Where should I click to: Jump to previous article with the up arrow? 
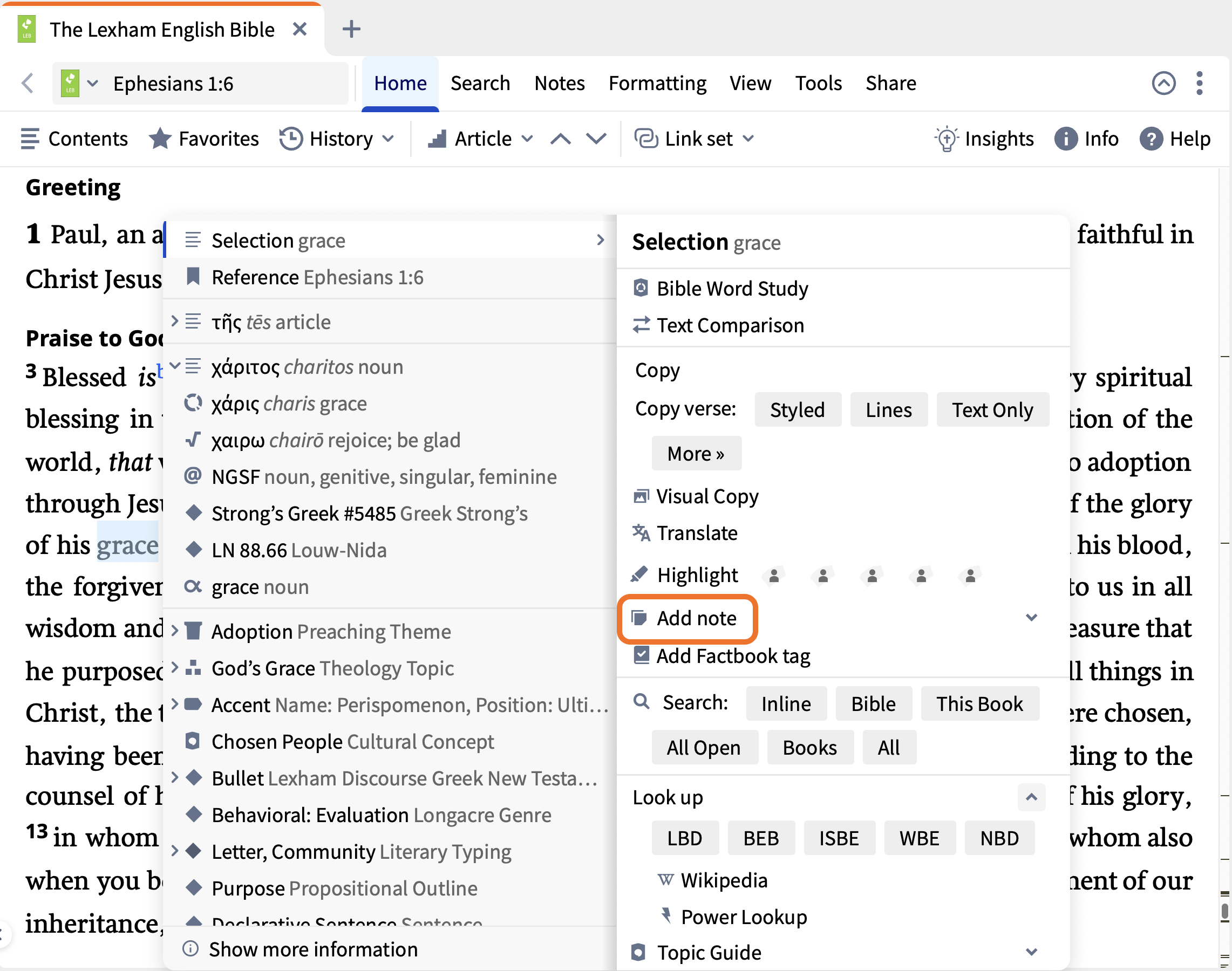click(560, 139)
